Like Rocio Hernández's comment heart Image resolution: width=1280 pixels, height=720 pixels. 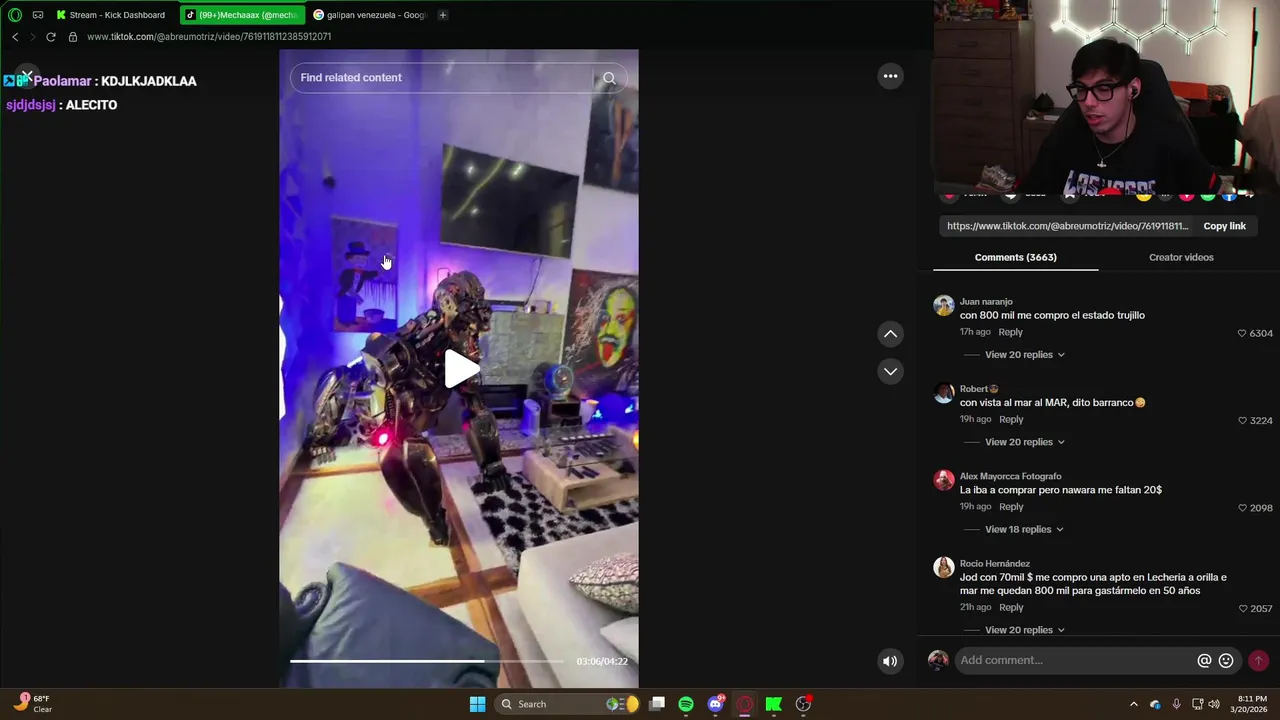[x=1242, y=609]
